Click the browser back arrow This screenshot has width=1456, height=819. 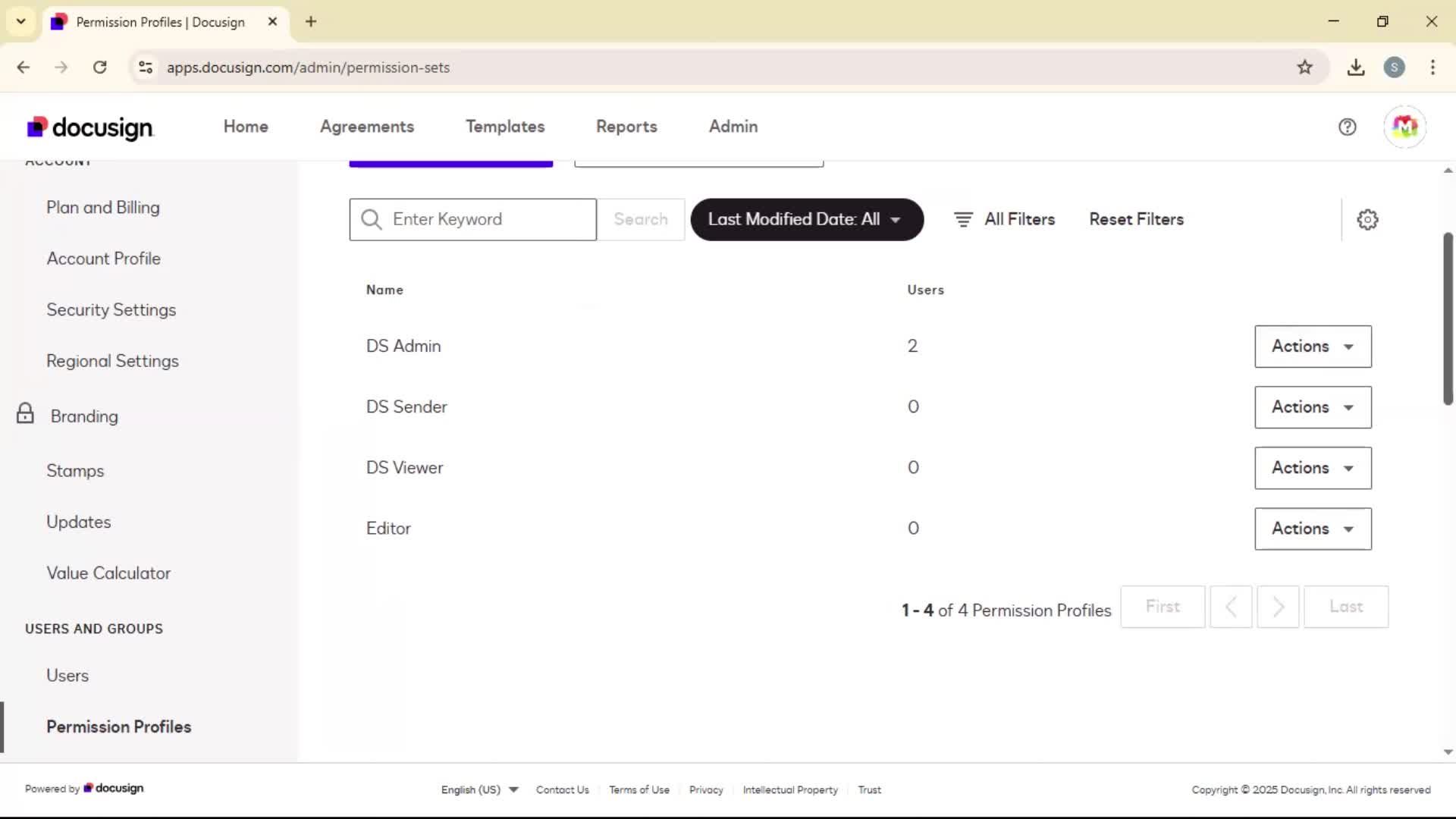pyautogui.click(x=24, y=67)
